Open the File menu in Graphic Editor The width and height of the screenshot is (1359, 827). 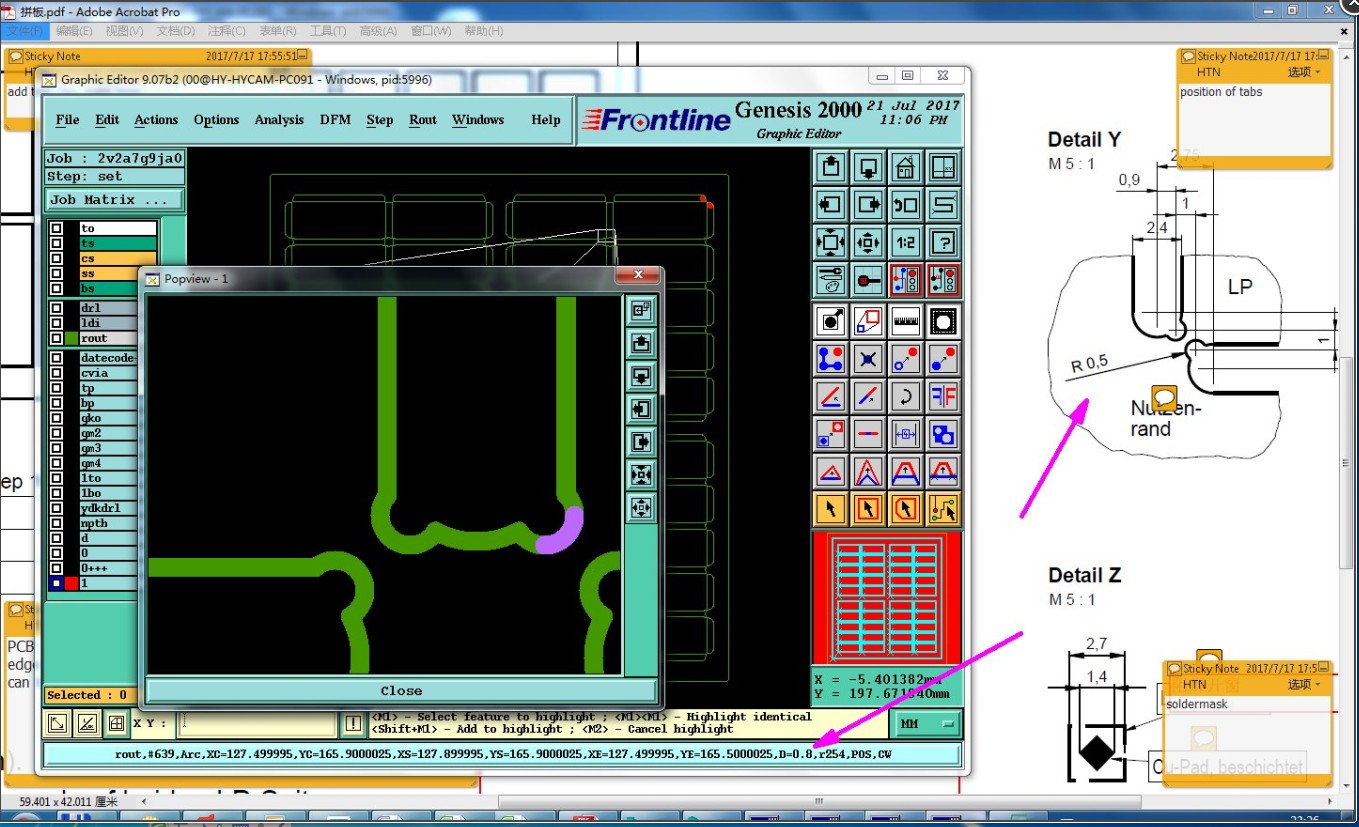tap(67, 120)
